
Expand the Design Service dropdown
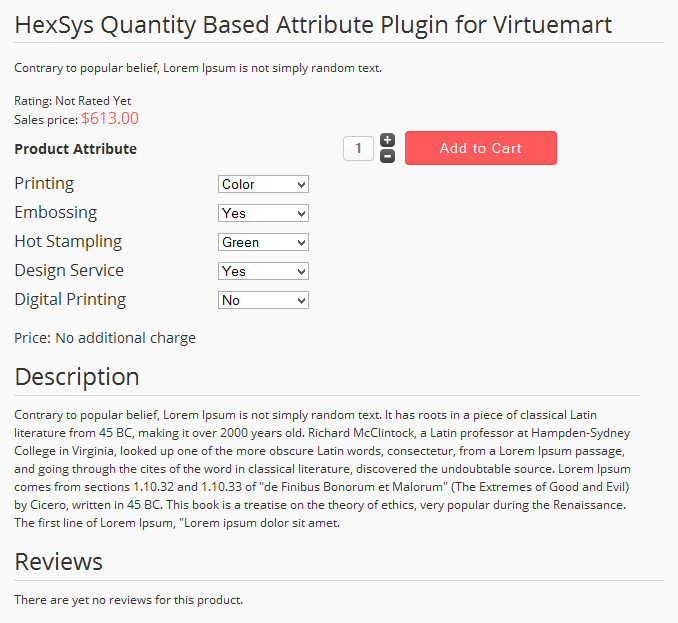tap(263, 271)
